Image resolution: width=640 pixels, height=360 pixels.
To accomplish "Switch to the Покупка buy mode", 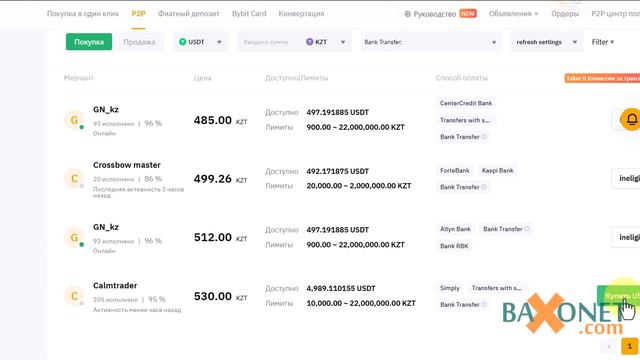I will [x=89, y=42].
